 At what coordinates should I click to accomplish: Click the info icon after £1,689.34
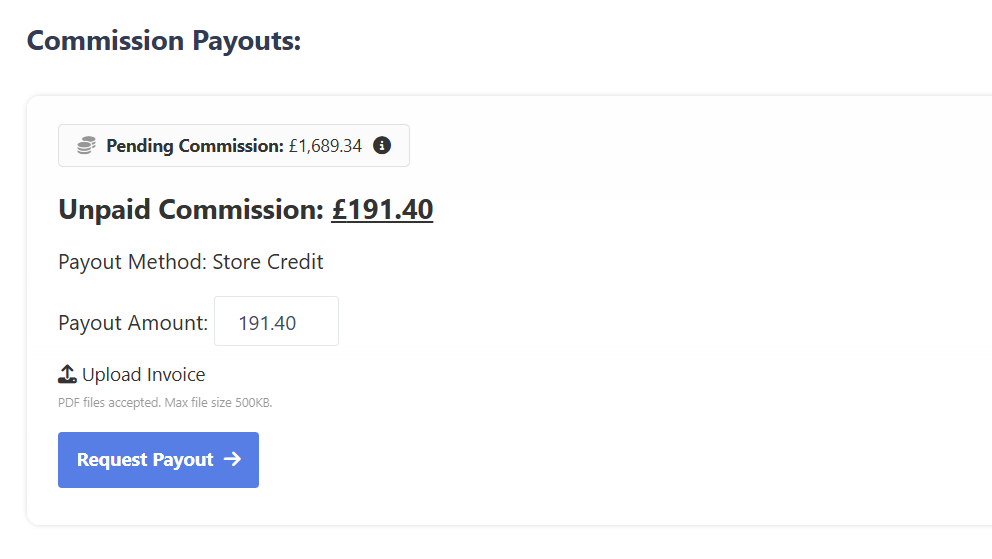381,146
